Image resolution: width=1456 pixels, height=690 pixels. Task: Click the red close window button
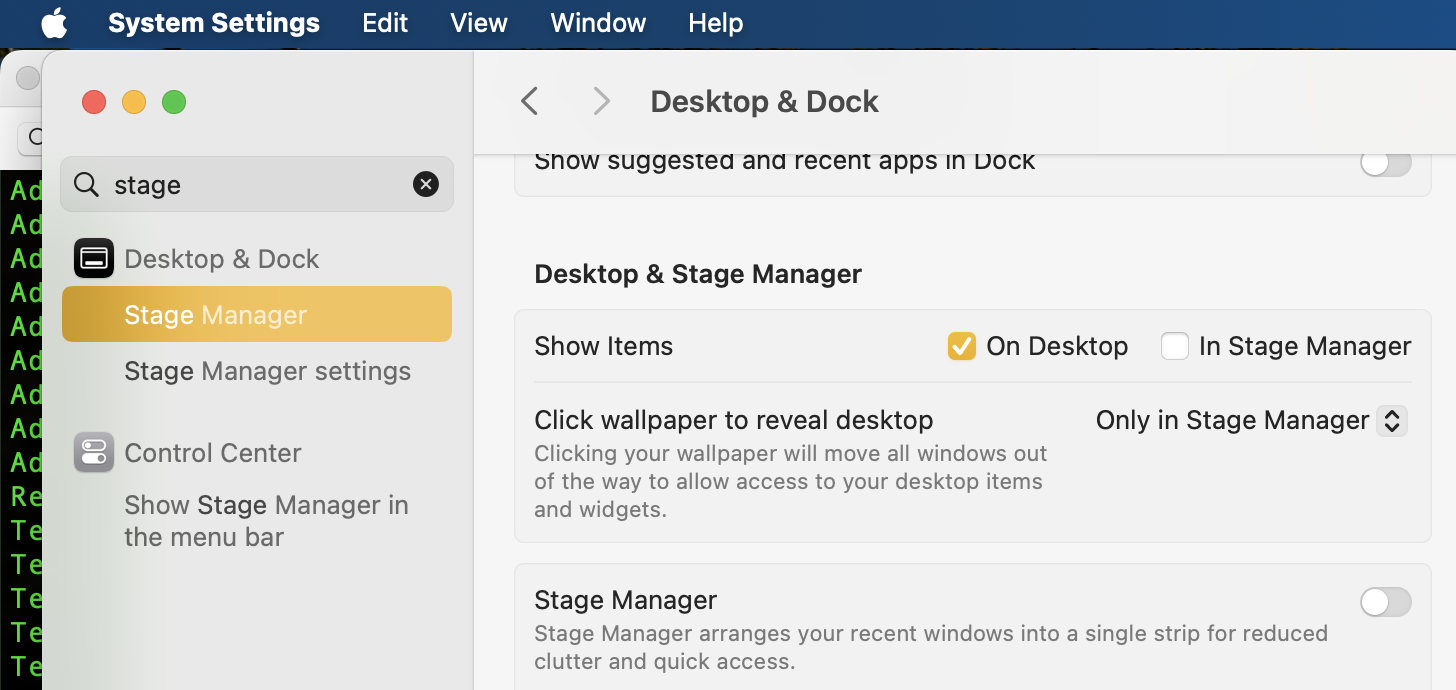94,102
